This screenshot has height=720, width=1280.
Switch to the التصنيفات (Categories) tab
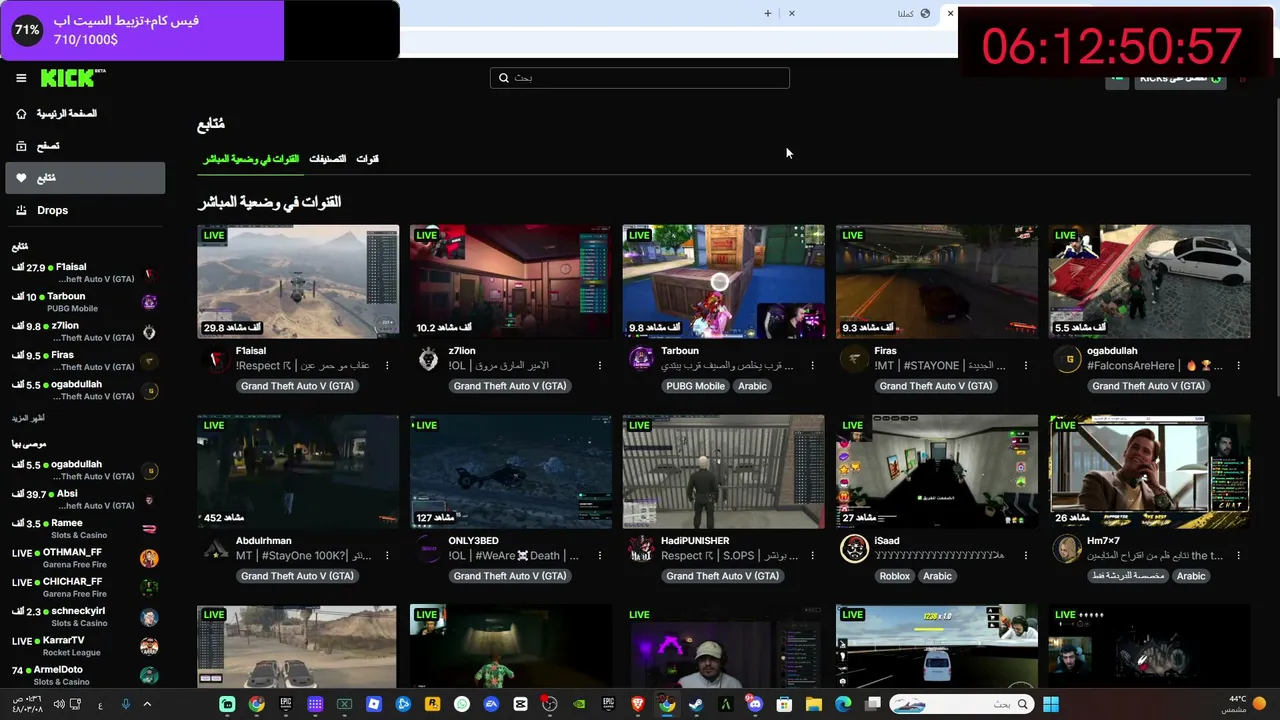tap(327, 159)
